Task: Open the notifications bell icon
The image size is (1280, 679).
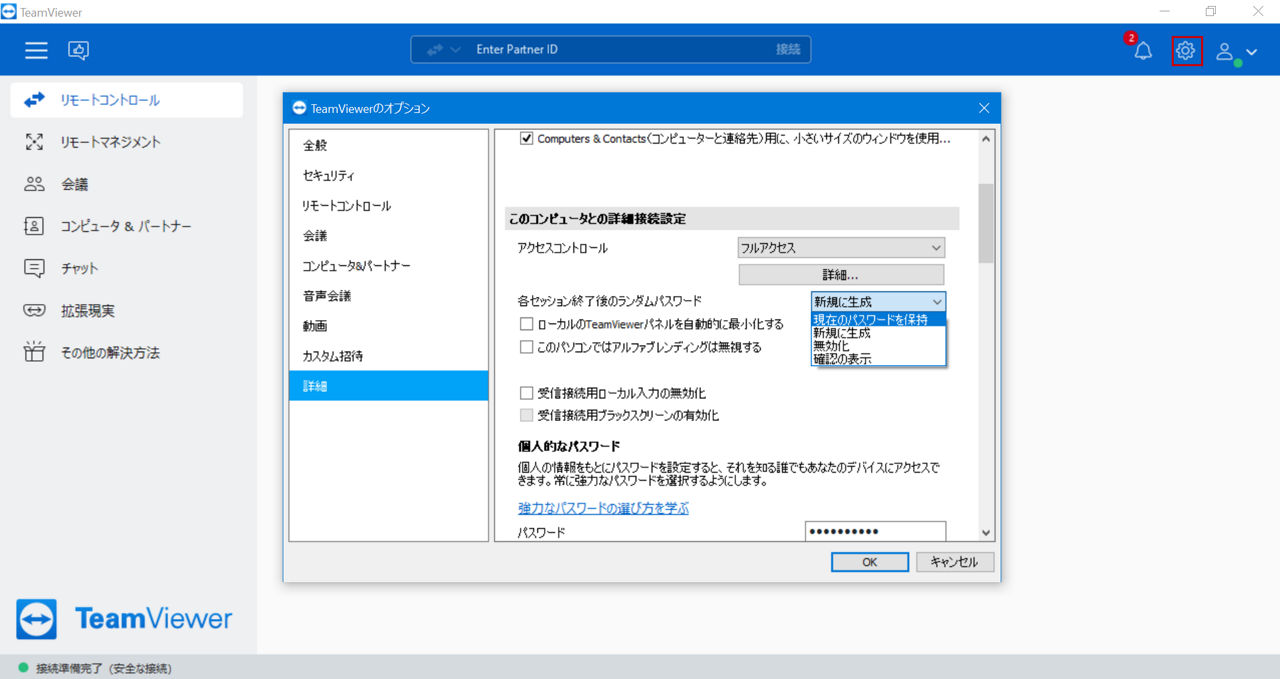Action: [1143, 51]
